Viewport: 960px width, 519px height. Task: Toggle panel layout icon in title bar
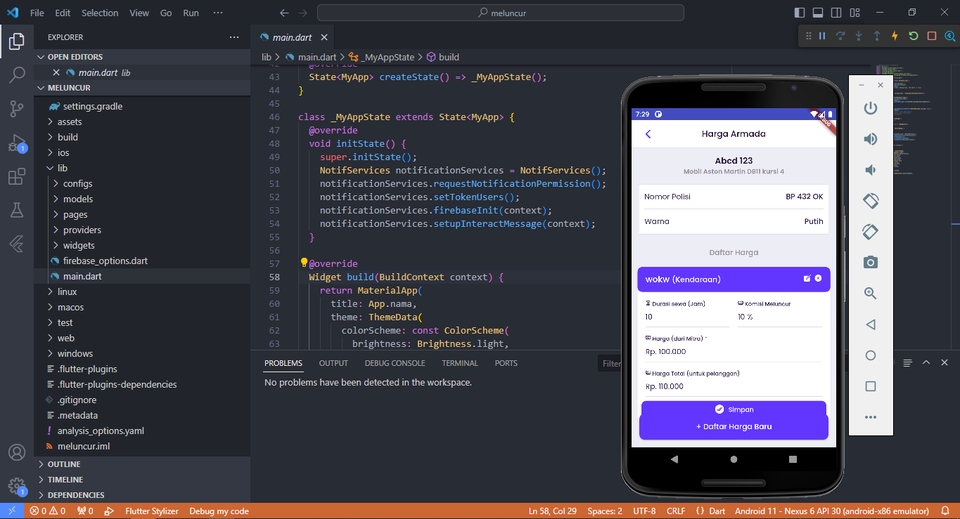(x=818, y=12)
